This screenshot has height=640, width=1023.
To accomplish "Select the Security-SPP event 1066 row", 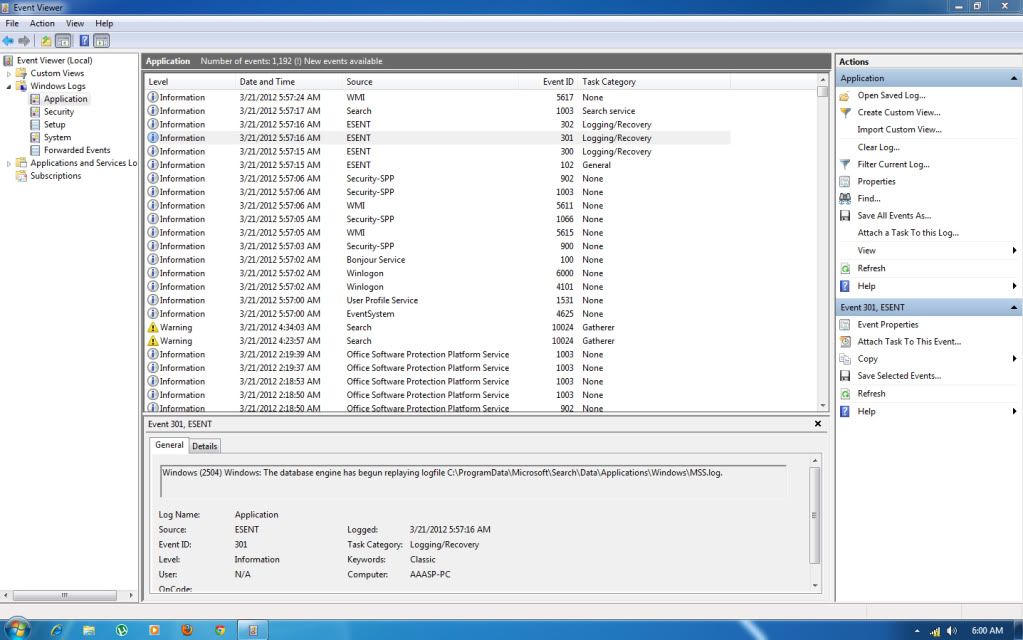I will tap(437, 219).
